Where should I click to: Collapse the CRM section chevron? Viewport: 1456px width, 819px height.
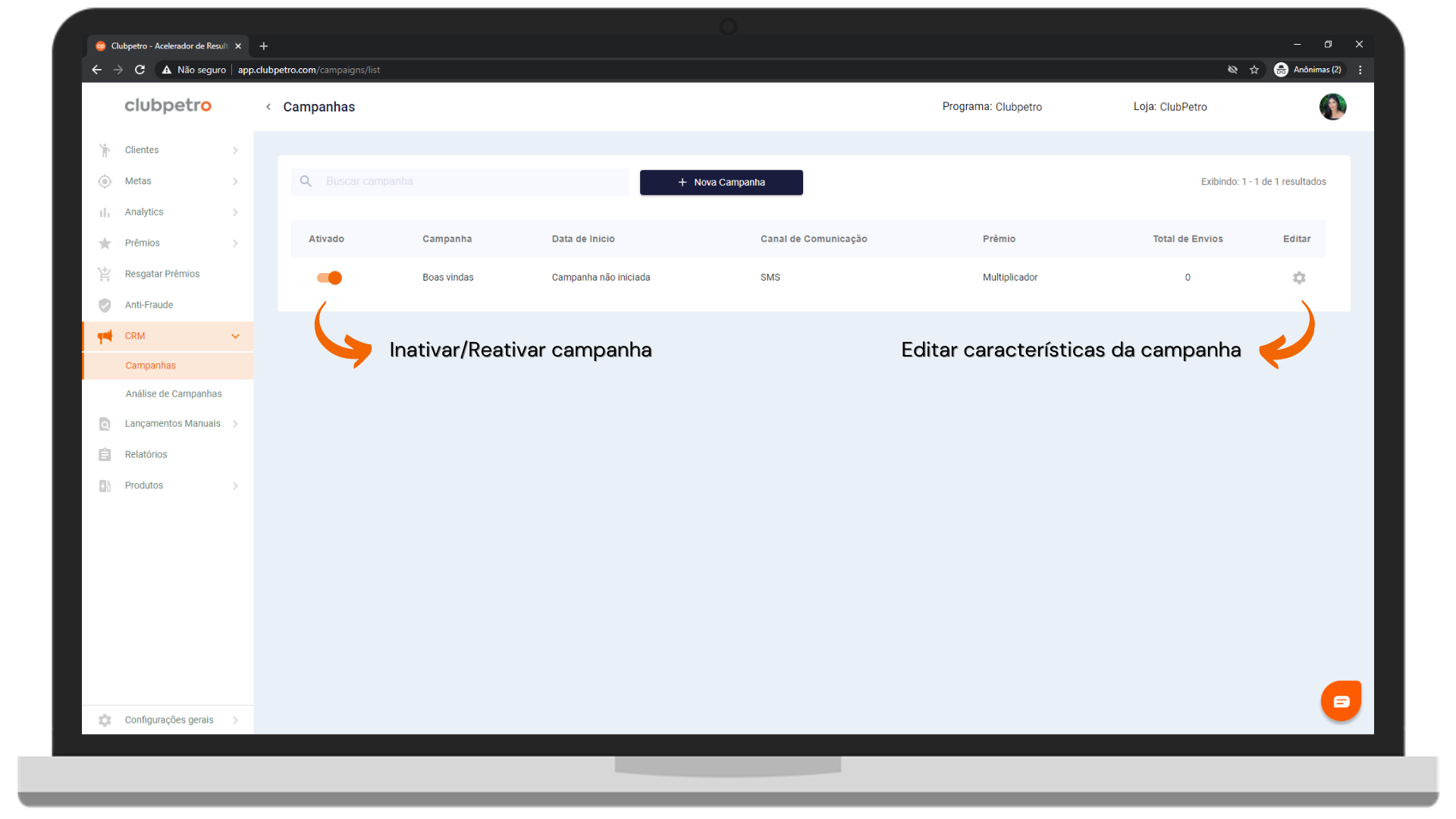[x=235, y=336]
